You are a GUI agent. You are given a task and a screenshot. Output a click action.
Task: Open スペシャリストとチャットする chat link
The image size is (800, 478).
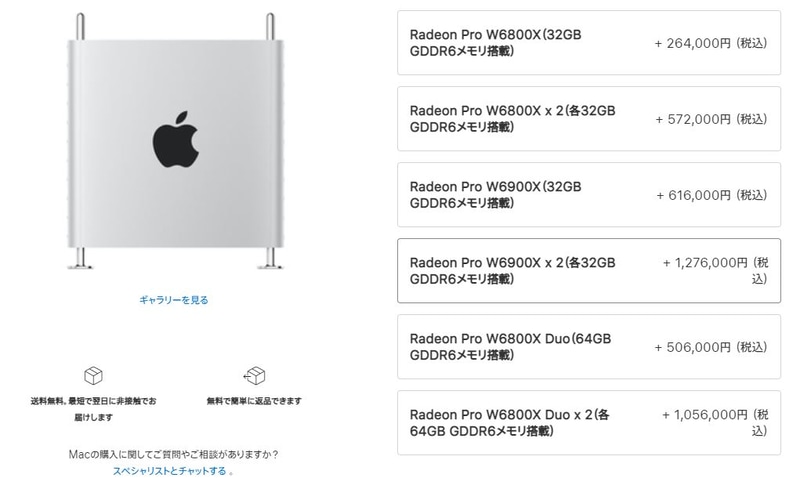point(169,471)
